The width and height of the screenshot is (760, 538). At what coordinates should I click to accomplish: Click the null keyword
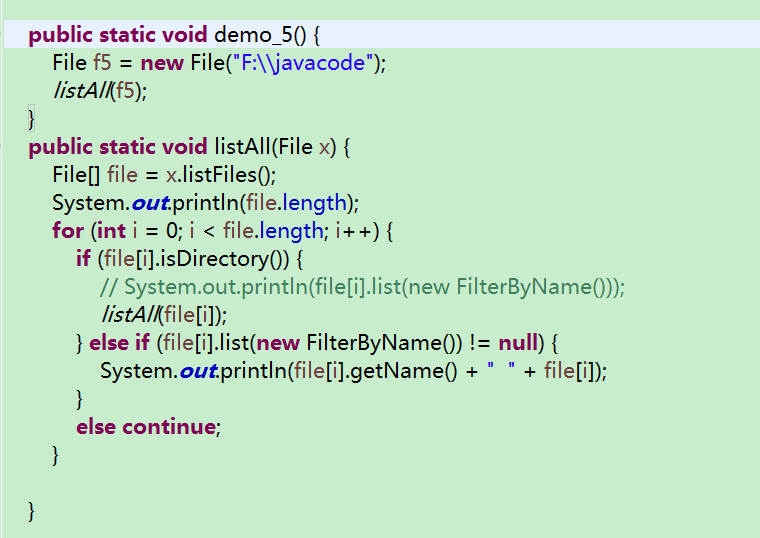518,343
